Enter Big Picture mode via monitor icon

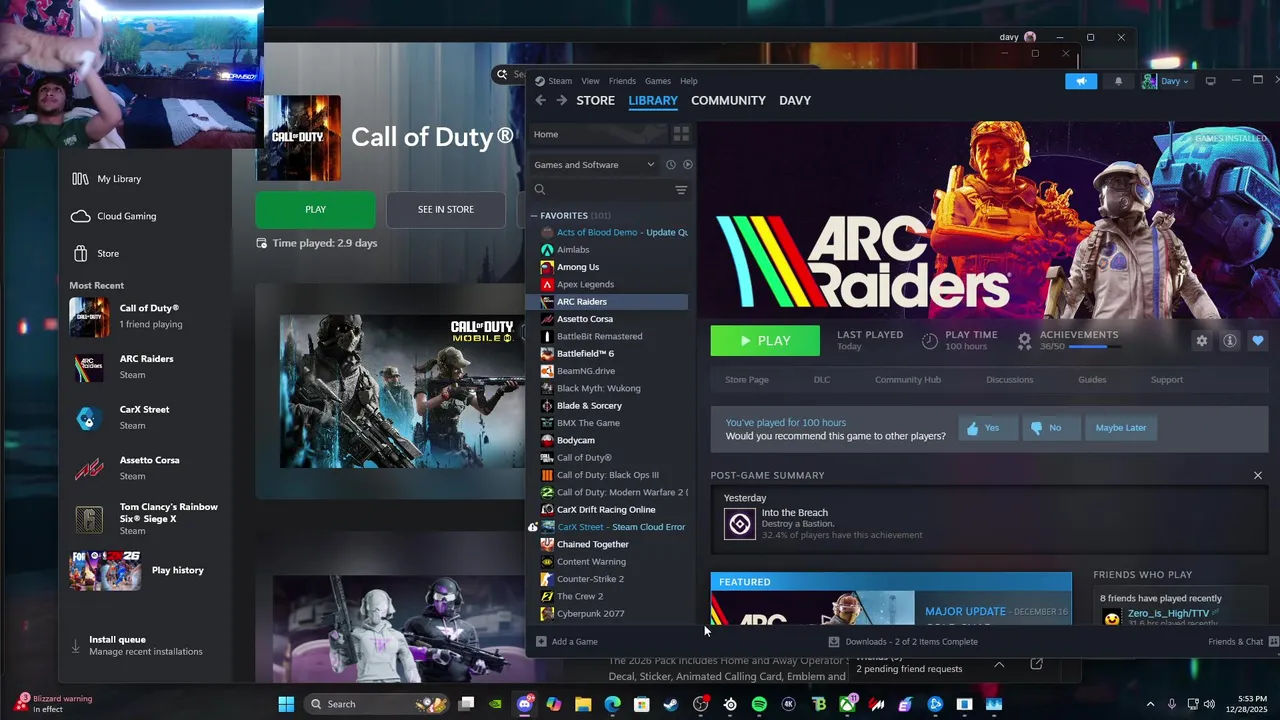[x=1210, y=81]
